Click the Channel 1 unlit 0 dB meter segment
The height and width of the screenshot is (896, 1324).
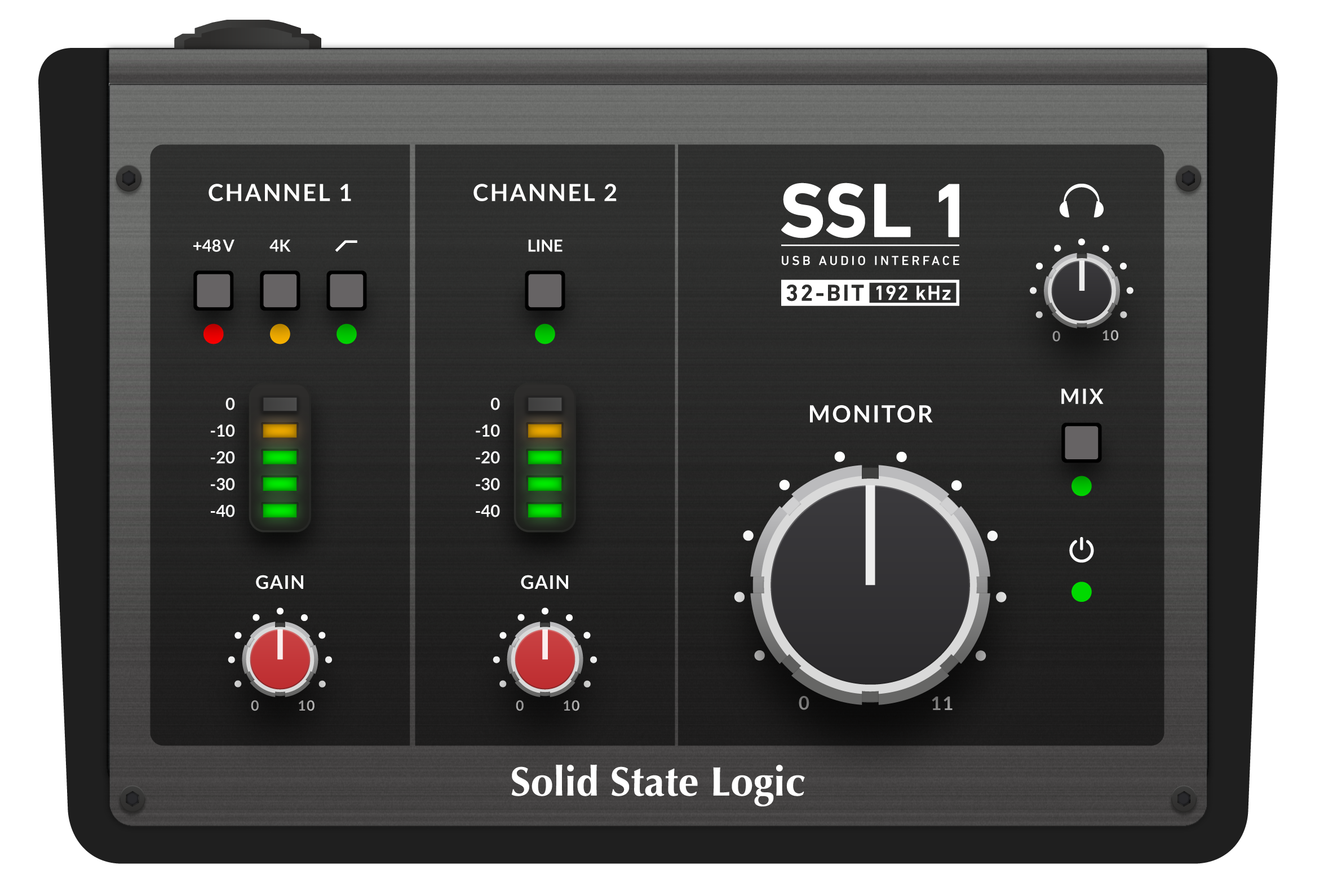point(280,405)
